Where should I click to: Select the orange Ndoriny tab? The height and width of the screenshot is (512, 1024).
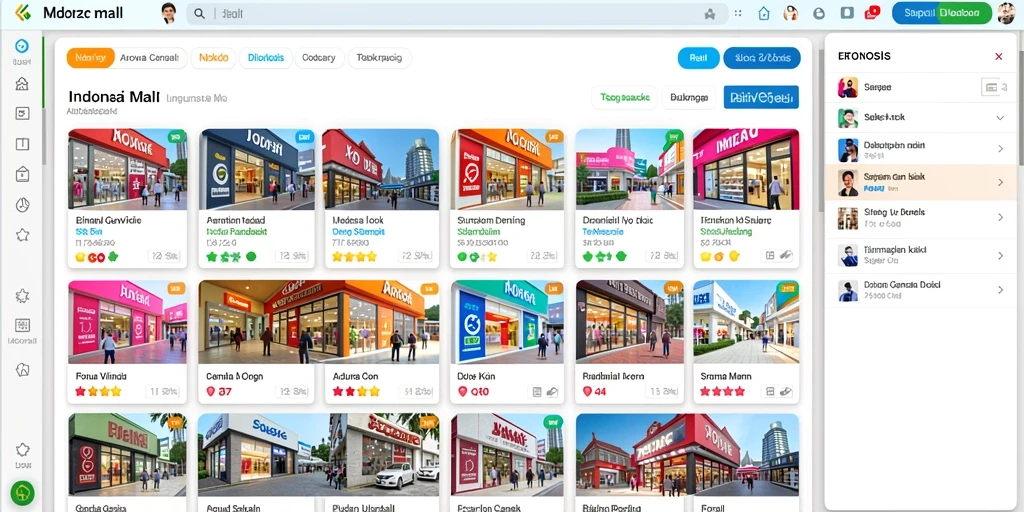[x=91, y=58]
